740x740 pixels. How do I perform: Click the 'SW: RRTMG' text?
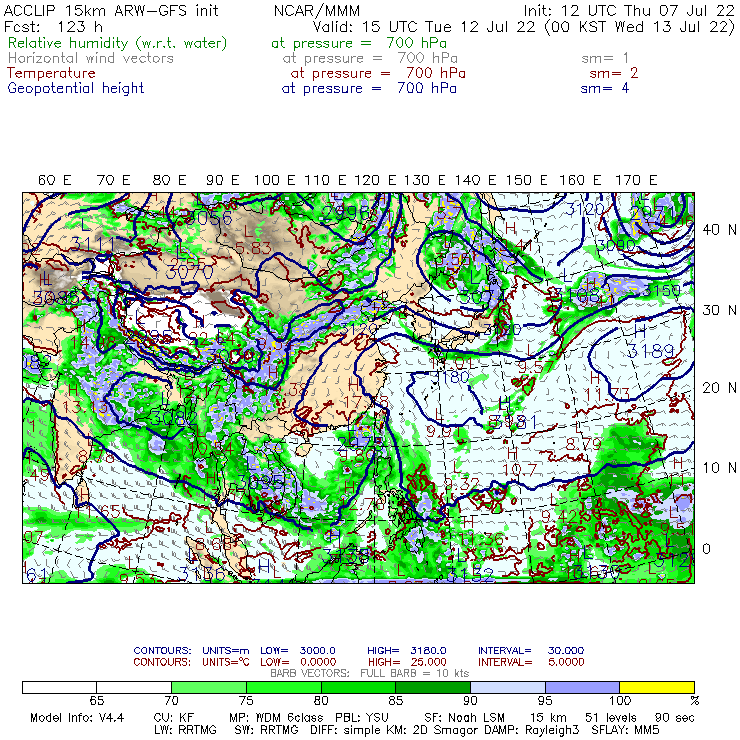click(x=267, y=730)
